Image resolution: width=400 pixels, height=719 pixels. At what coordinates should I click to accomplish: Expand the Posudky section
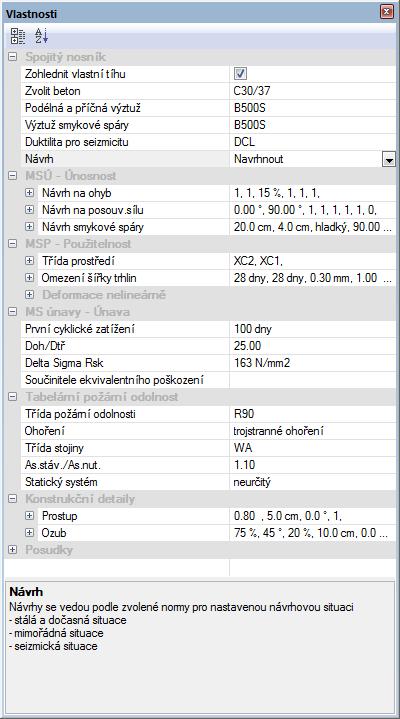coord(12,549)
